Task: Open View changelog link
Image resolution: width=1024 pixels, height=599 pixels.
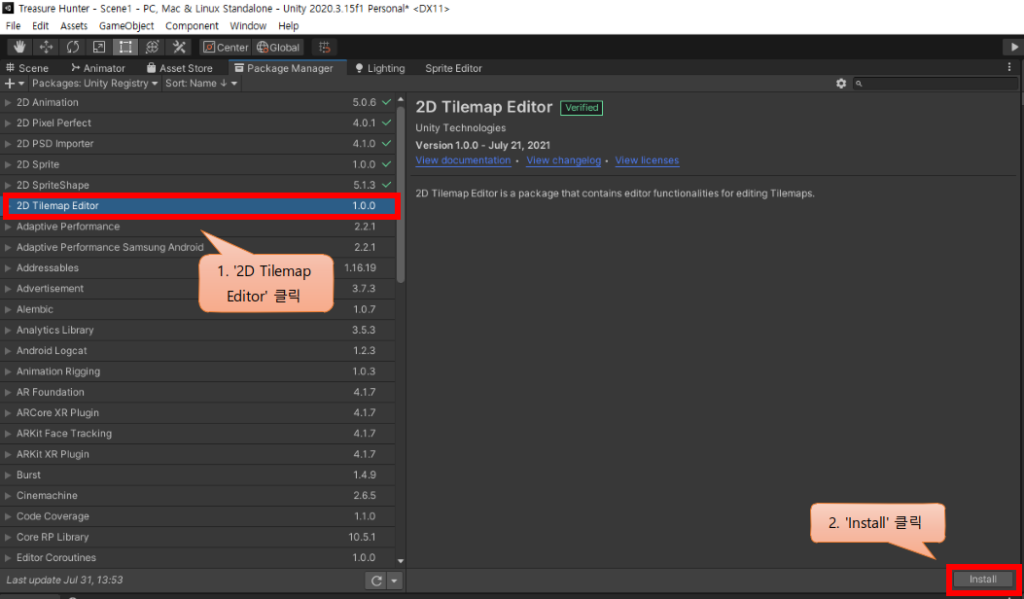Action: pyautogui.click(x=564, y=161)
